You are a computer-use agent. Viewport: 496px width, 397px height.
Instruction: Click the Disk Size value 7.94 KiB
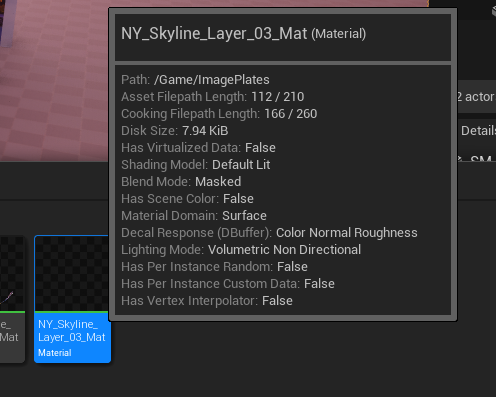(x=205, y=131)
